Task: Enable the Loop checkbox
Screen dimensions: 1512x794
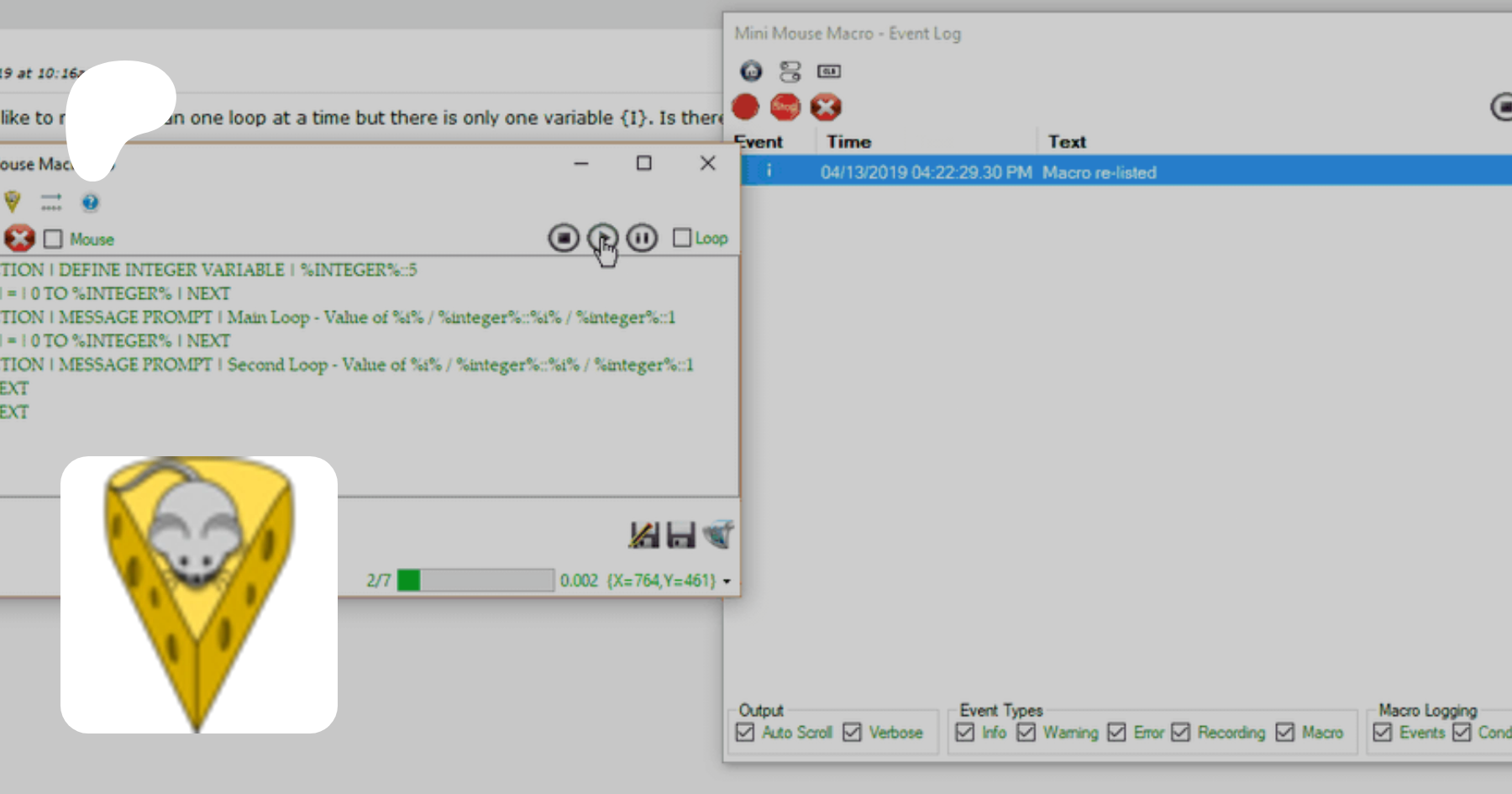Action: tap(682, 239)
